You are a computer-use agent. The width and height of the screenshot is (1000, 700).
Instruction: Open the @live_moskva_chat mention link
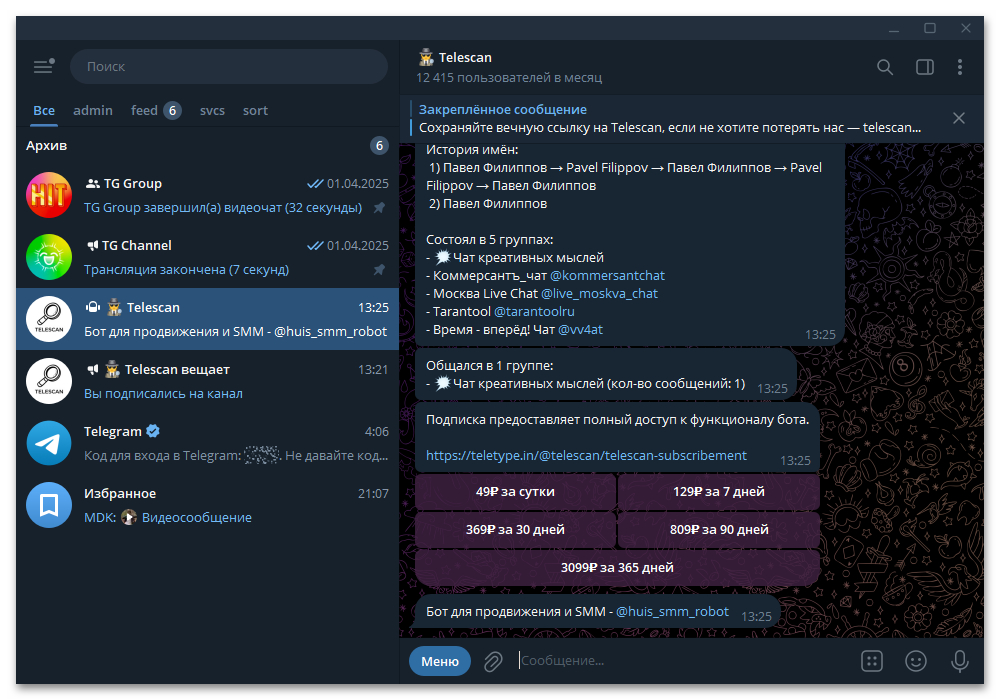[x=599, y=293]
